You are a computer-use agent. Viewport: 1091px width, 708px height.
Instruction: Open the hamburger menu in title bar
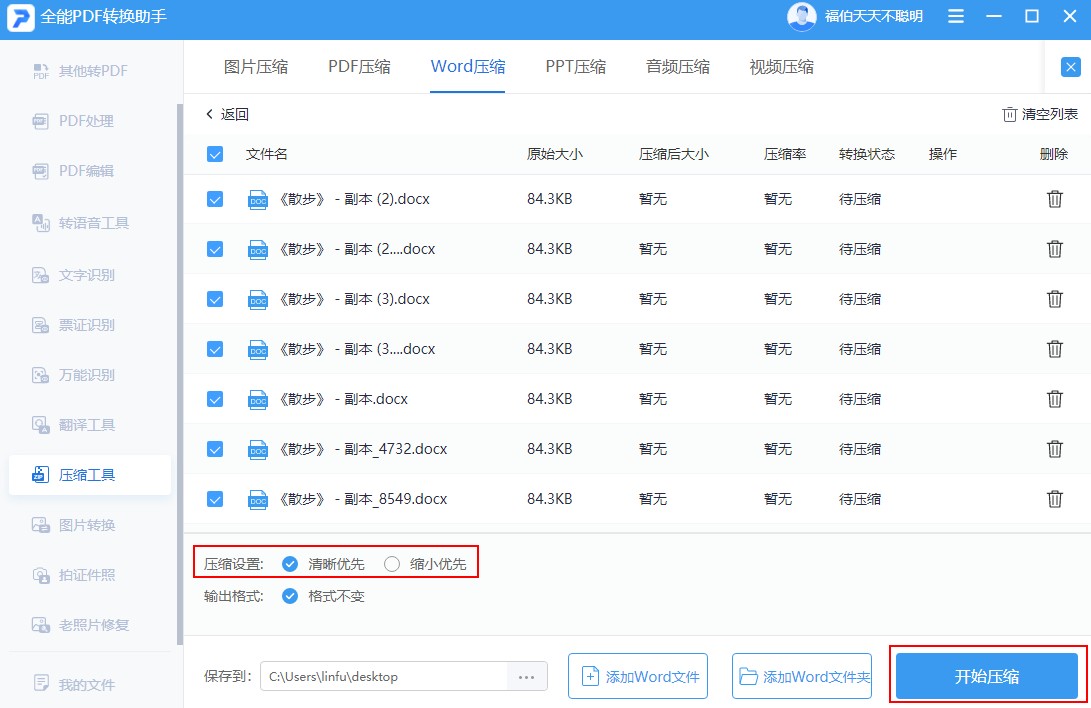point(956,16)
